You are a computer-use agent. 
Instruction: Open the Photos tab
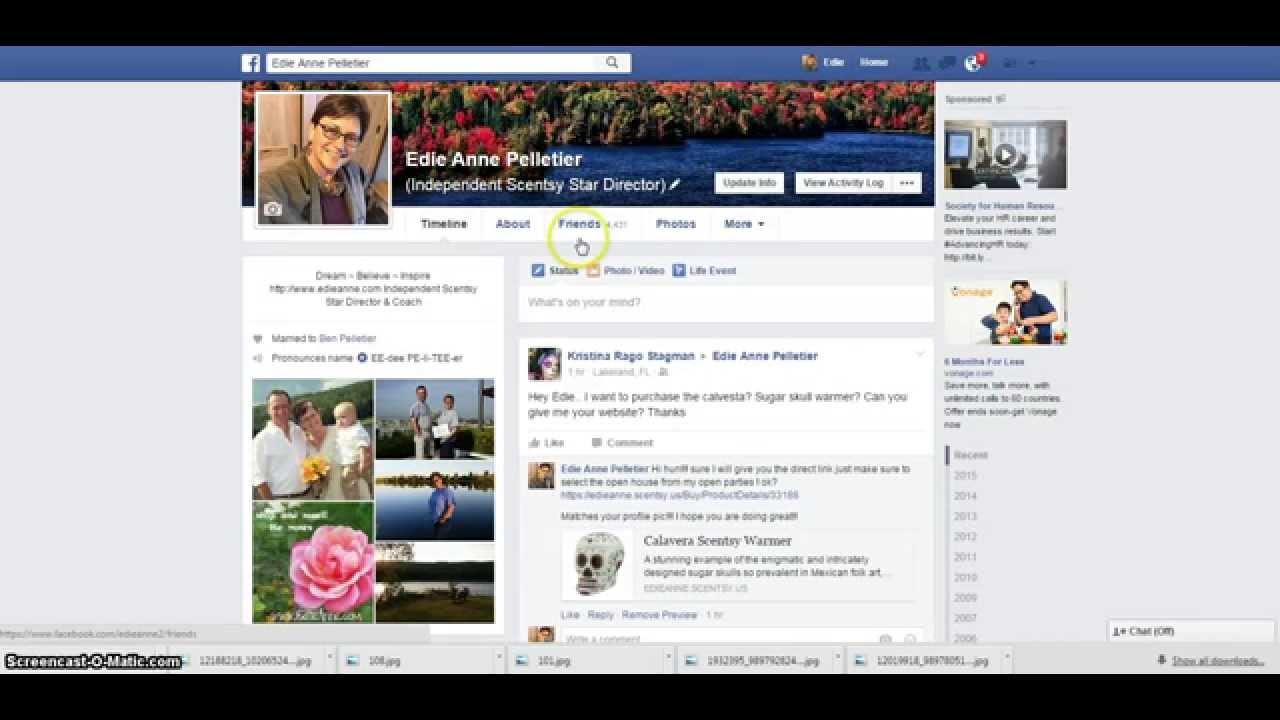(676, 224)
